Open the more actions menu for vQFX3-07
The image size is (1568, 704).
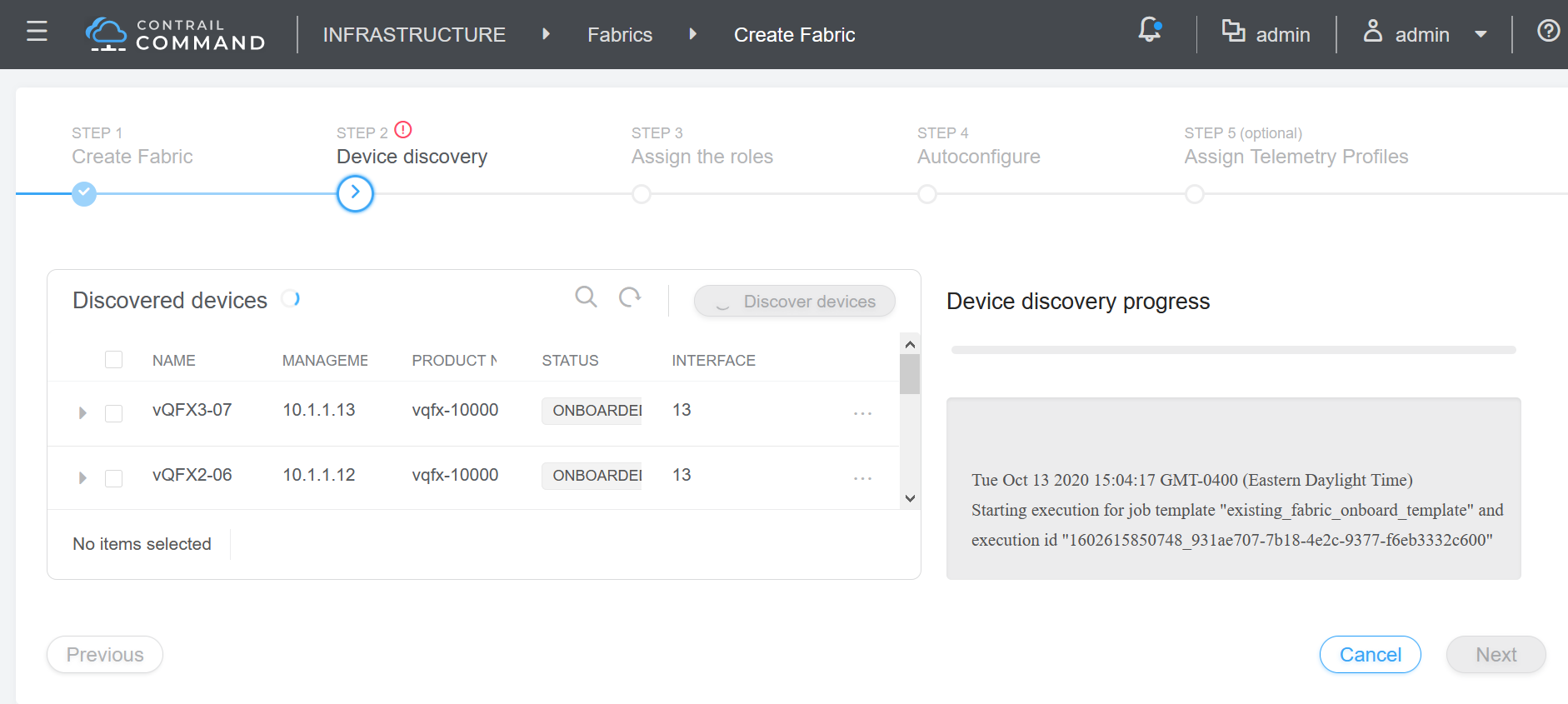[862, 413]
